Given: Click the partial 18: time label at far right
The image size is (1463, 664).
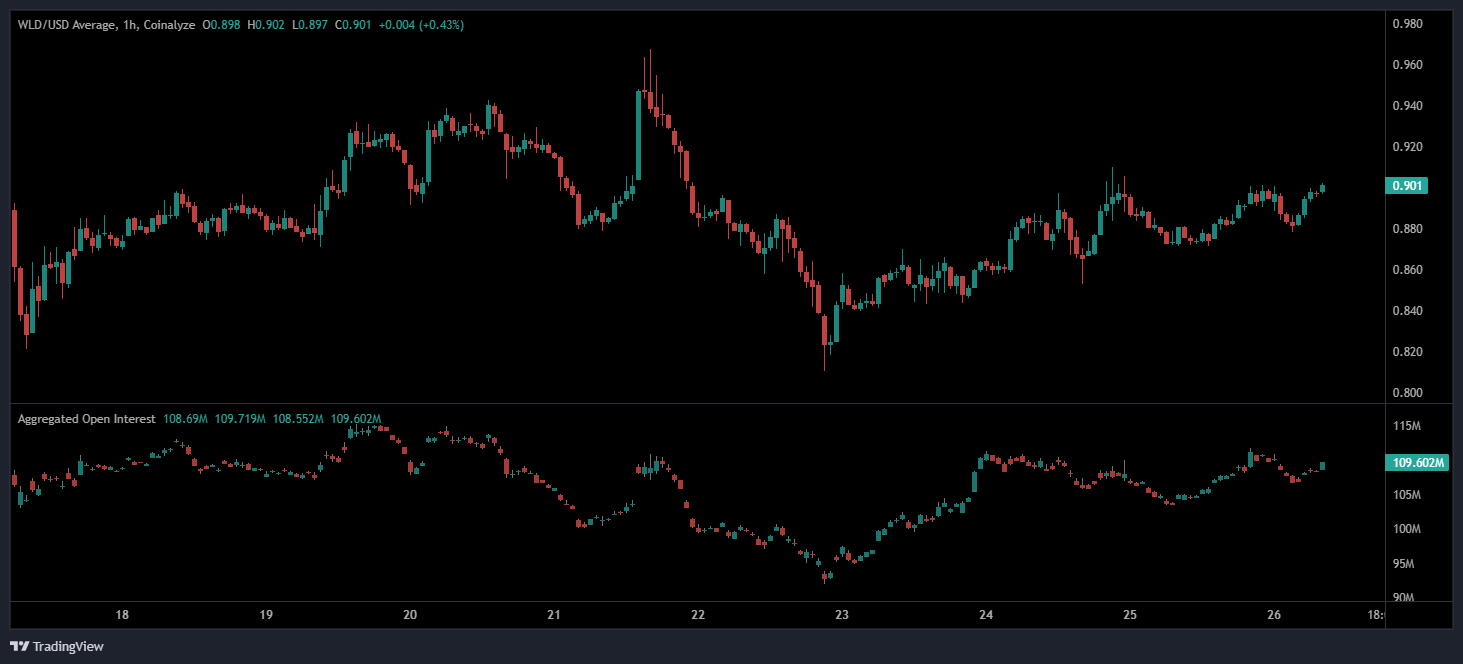Looking at the screenshot, I should (1376, 615).
